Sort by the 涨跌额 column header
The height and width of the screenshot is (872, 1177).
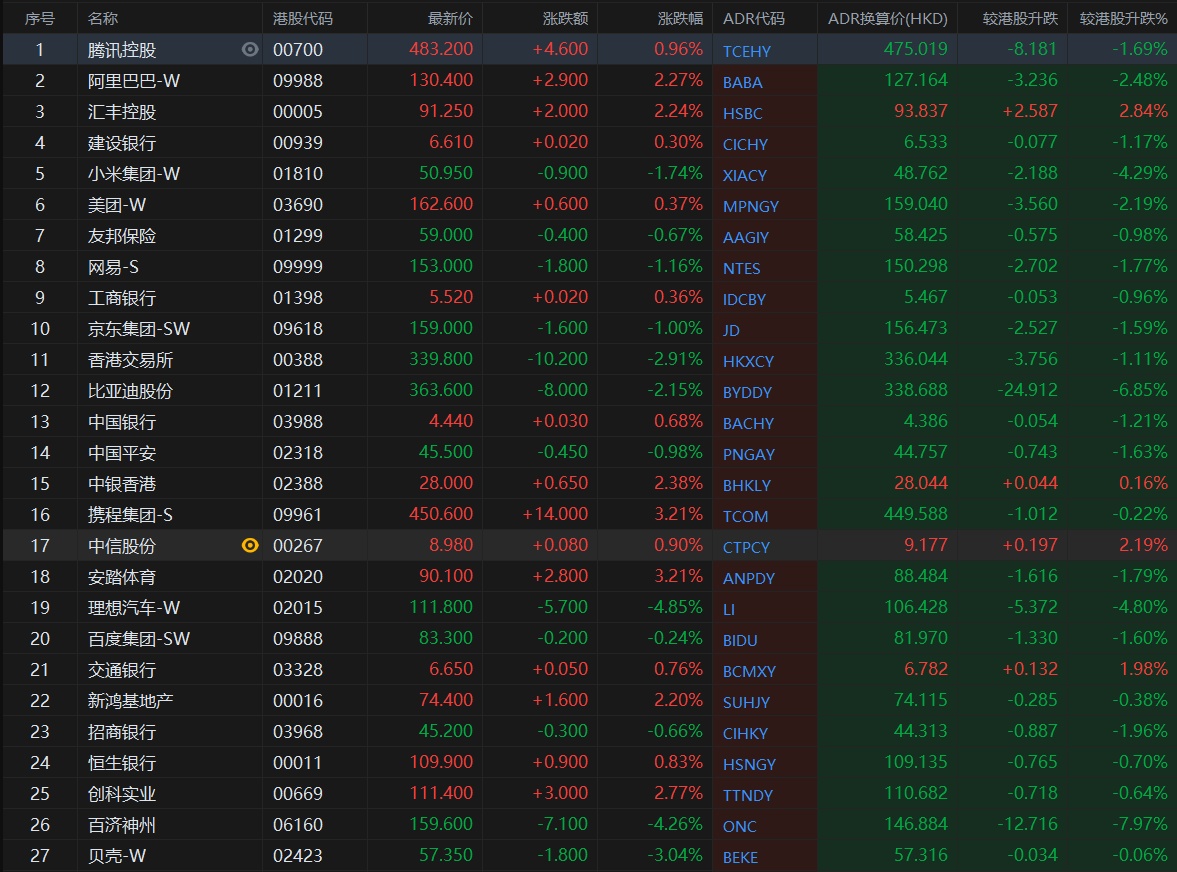[565, 19]
